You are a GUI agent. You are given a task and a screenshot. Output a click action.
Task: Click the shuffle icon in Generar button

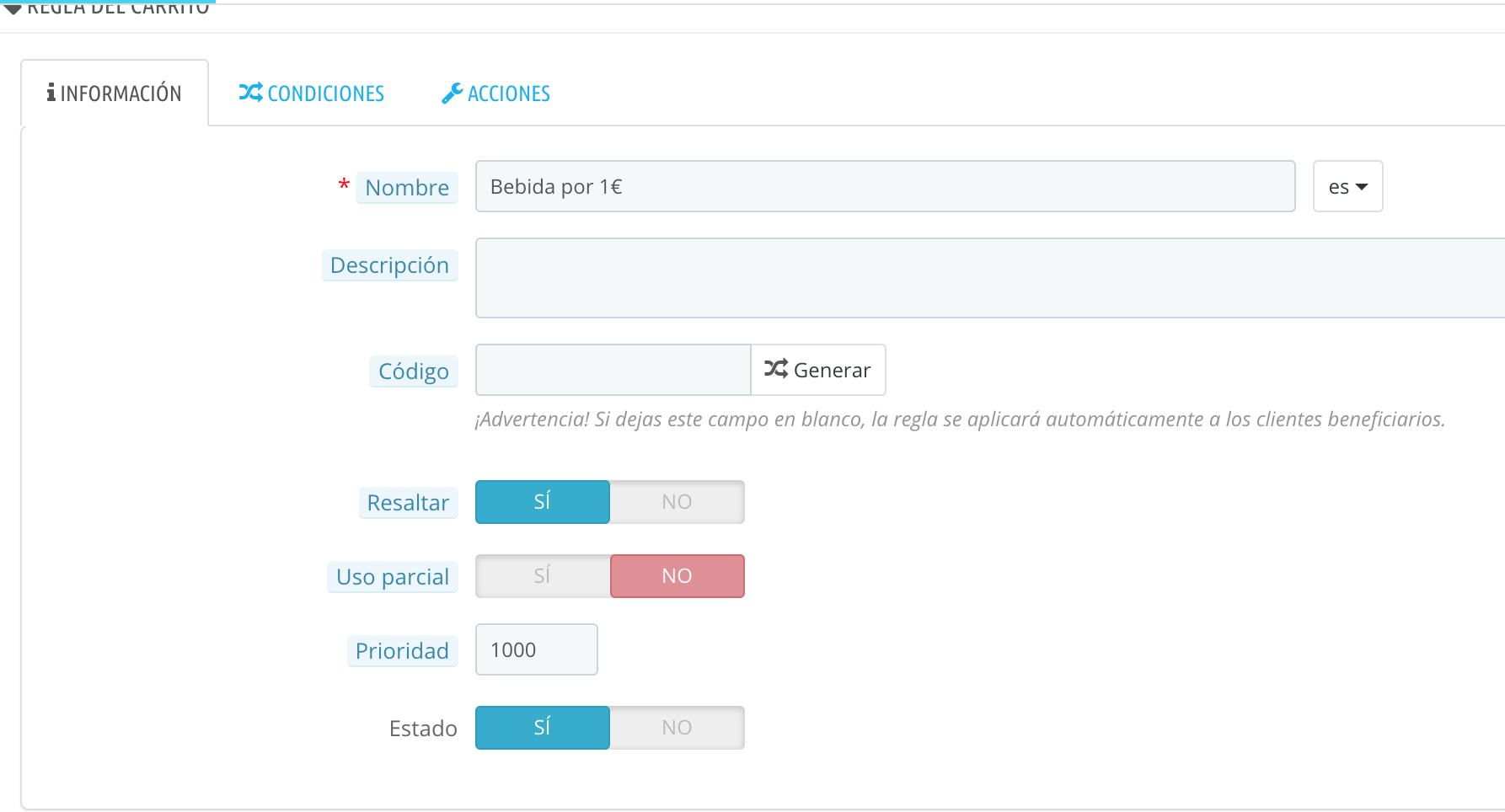click(x=775, y=369)
